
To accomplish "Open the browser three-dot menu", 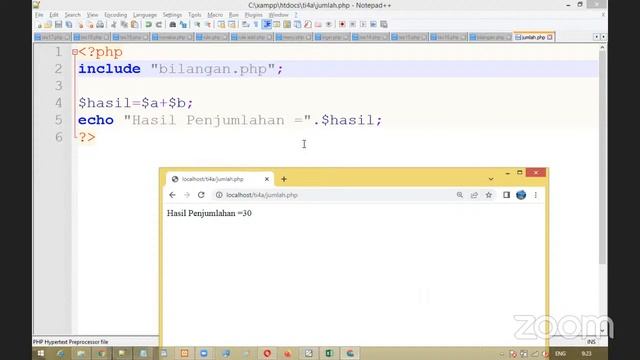I will [536, 195].
